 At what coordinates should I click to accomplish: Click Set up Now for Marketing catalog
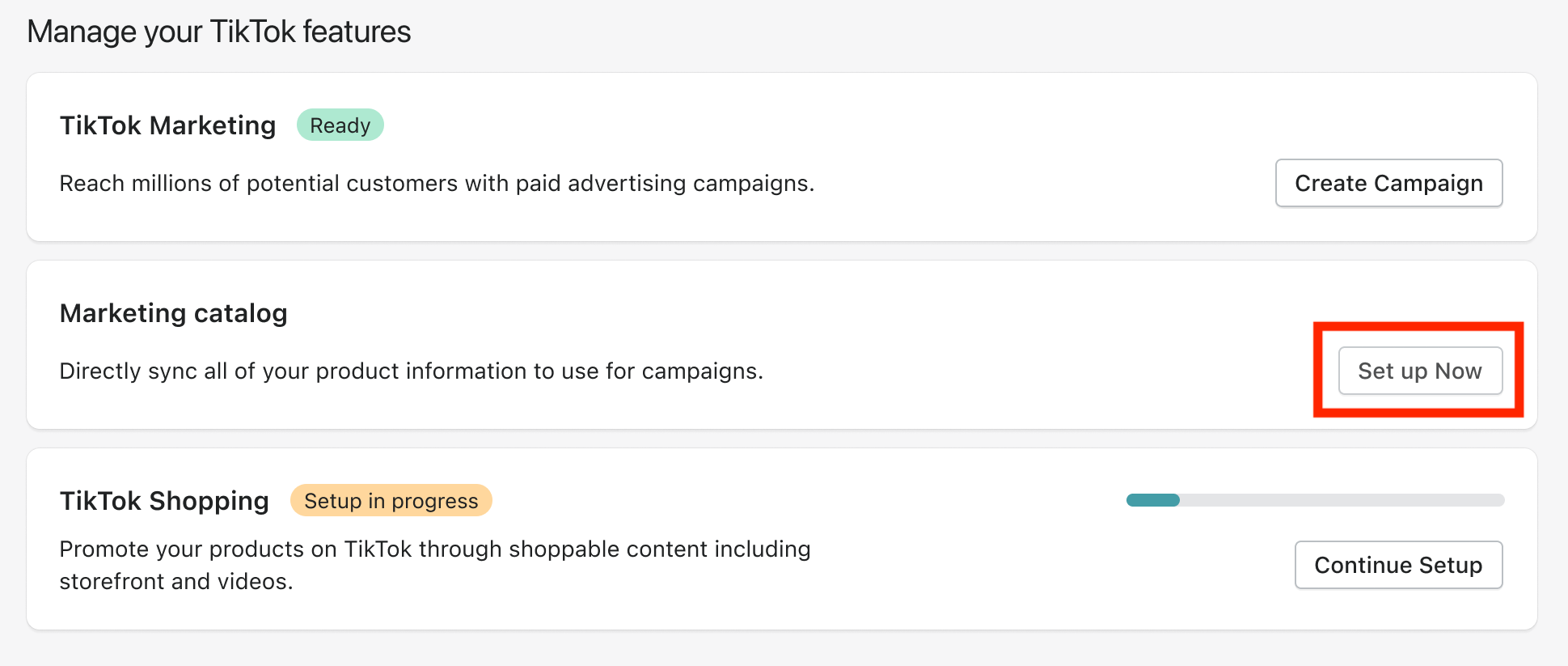[1420, 371]
